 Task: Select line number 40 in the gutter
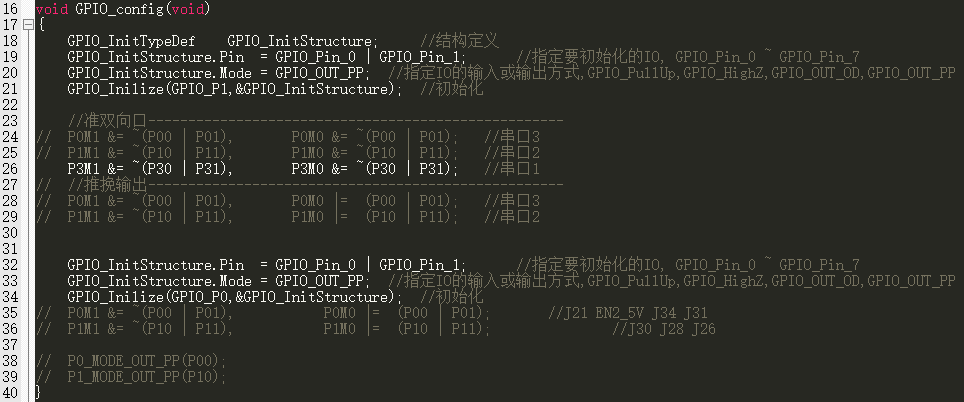click(10, 393)
